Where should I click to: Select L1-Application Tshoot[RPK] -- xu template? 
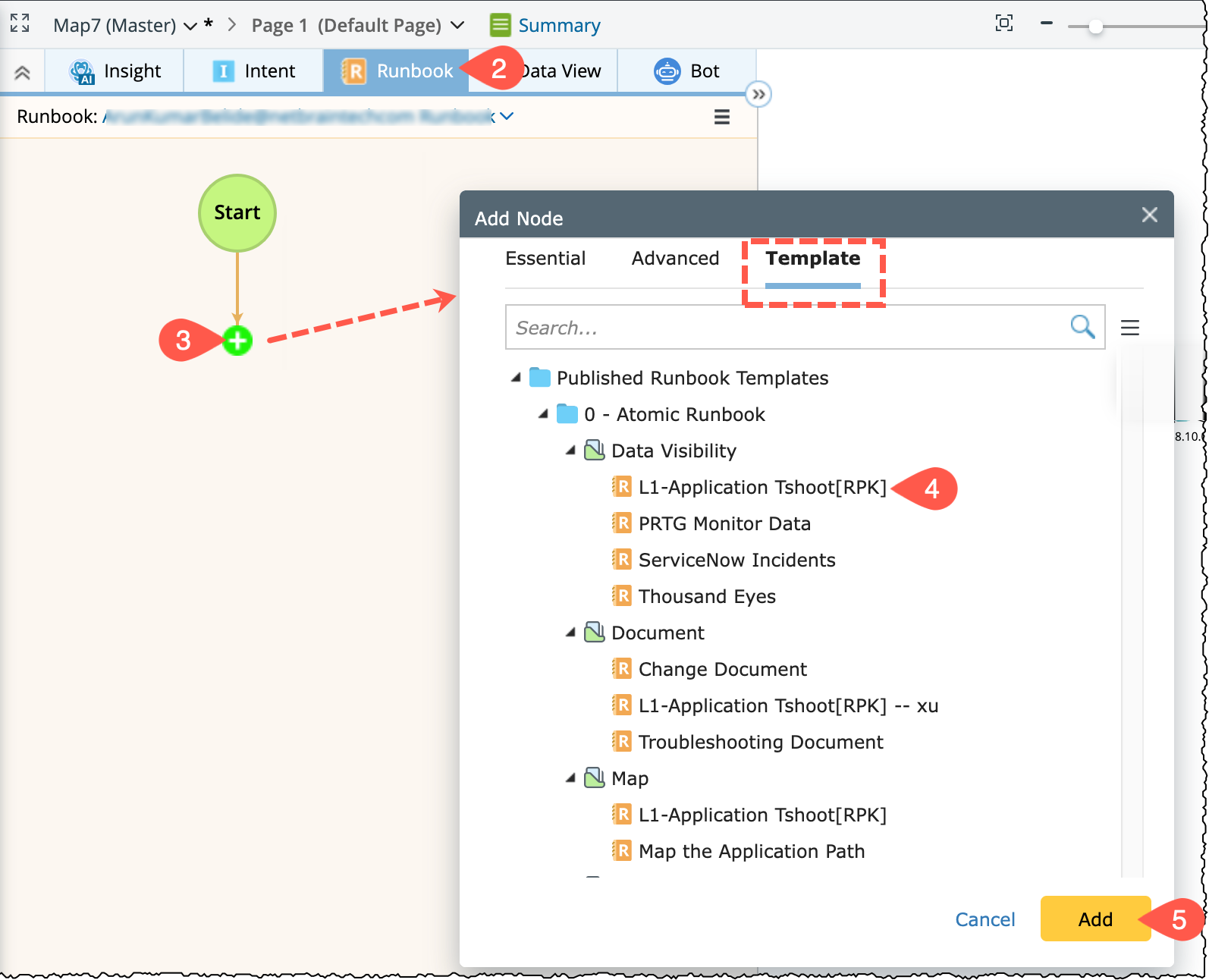[788, 705]
